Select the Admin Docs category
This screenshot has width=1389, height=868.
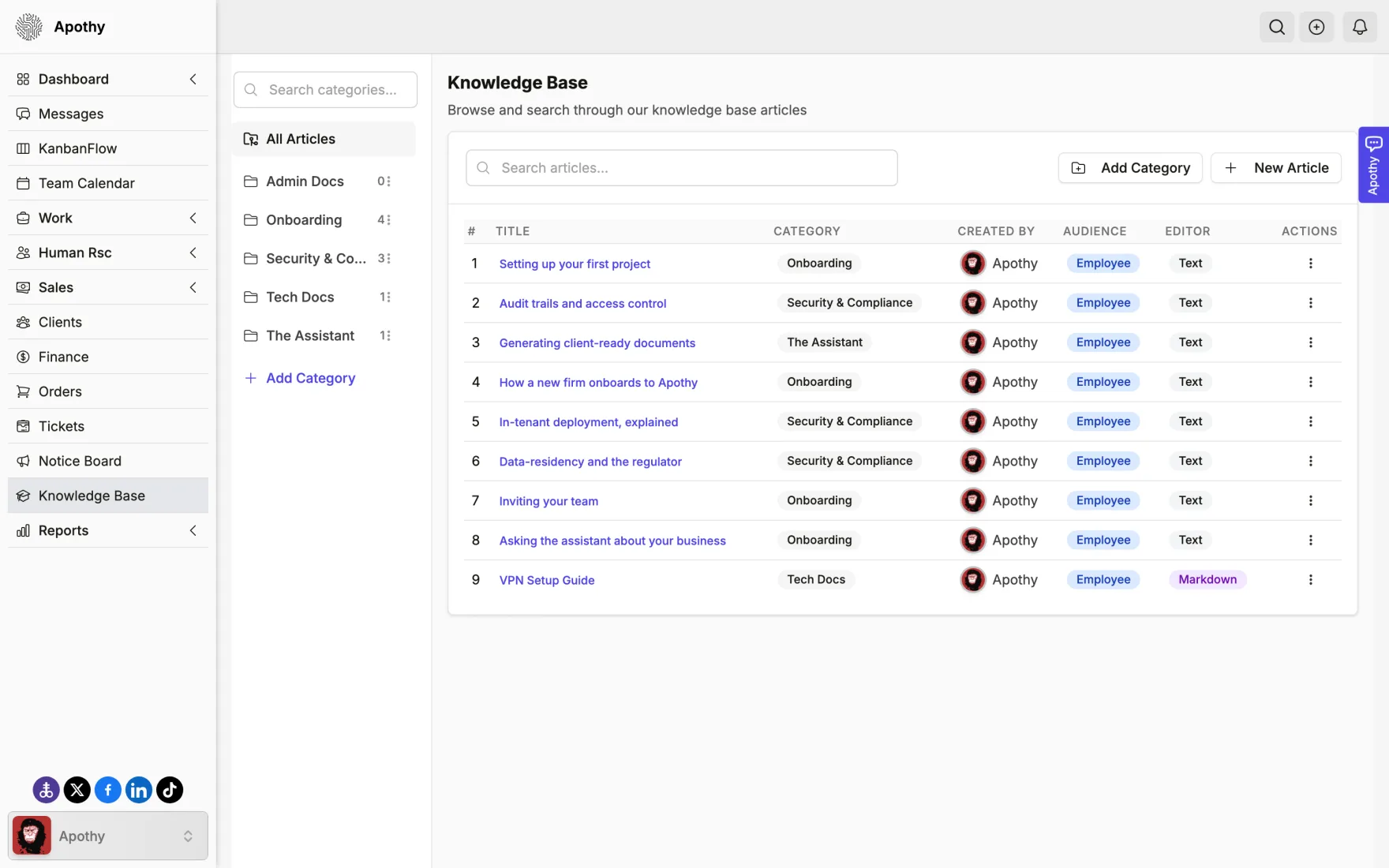(305, 181)
